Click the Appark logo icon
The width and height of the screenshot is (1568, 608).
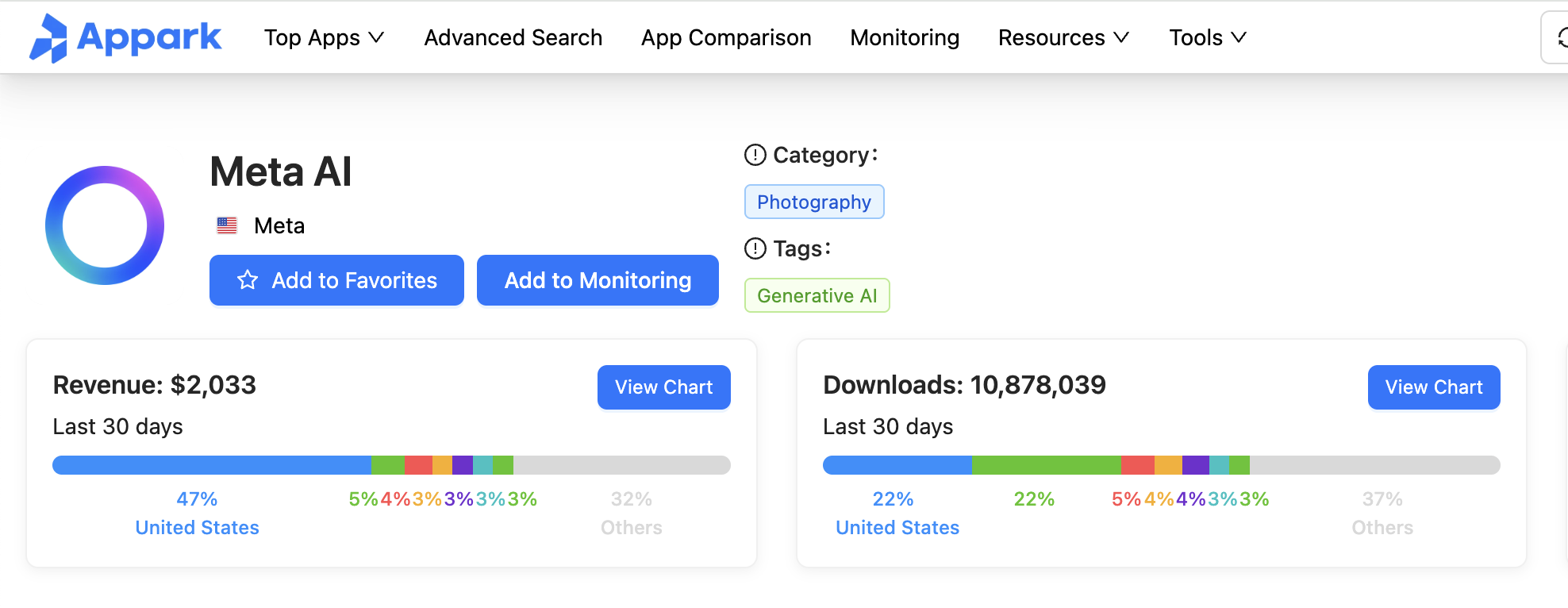[48, 38]
